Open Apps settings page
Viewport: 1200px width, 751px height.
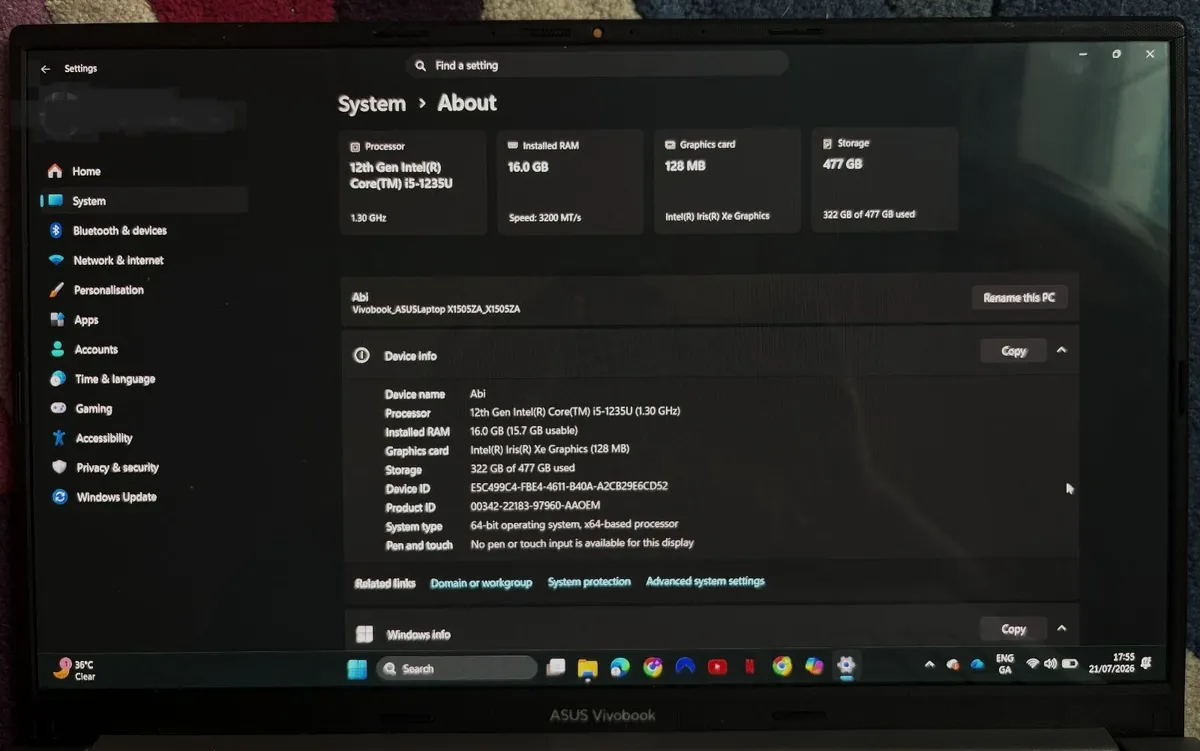[x=144, y=320]
